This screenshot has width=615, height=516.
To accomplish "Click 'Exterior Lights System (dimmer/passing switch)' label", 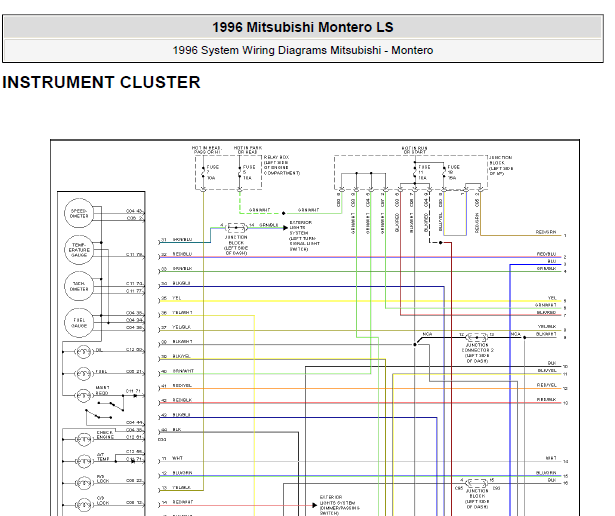I will point(339,505).
